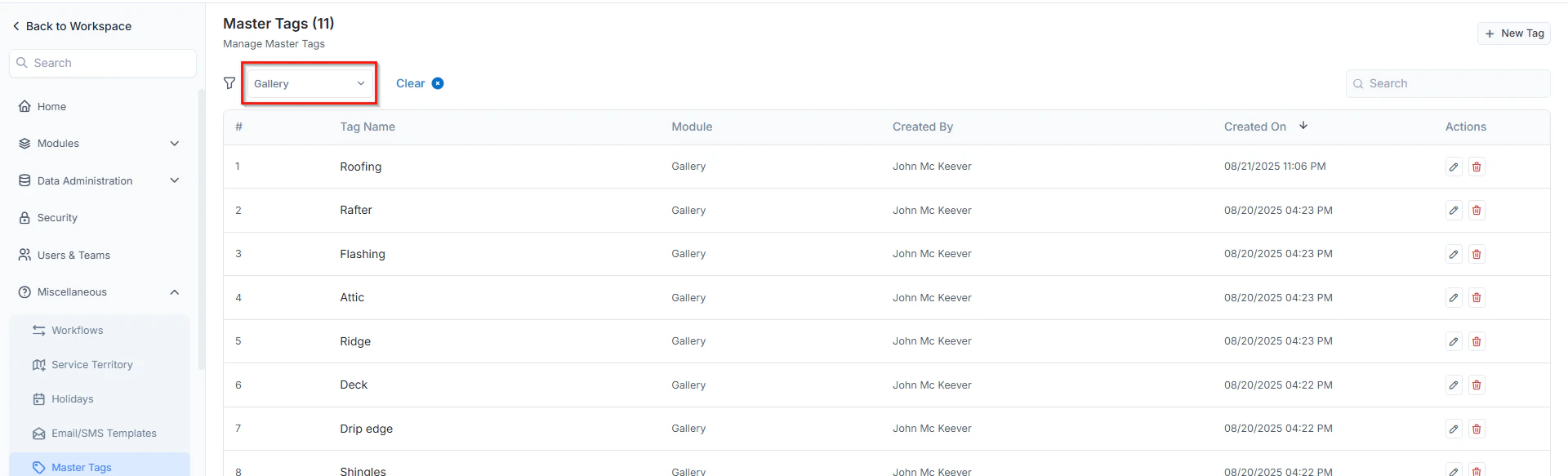Click the Module column header
Image resolution: width=1568 pixels, height=476 pixels.
tap(692, 127)
